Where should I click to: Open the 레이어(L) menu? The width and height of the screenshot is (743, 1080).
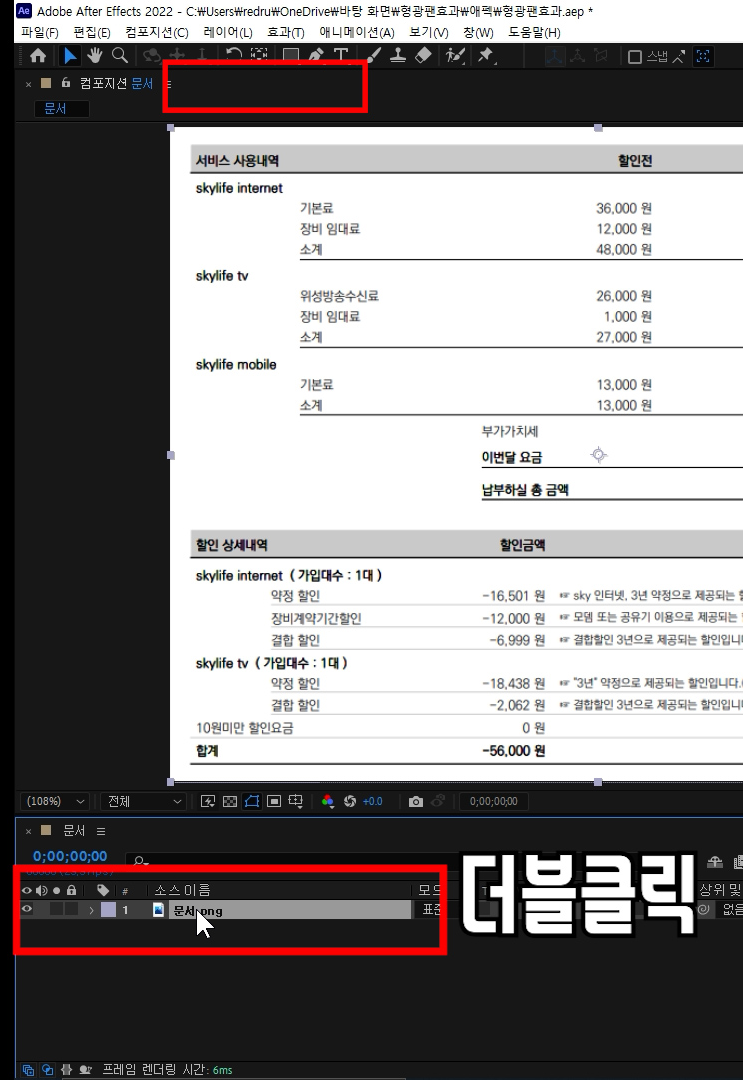coord(228,32)
